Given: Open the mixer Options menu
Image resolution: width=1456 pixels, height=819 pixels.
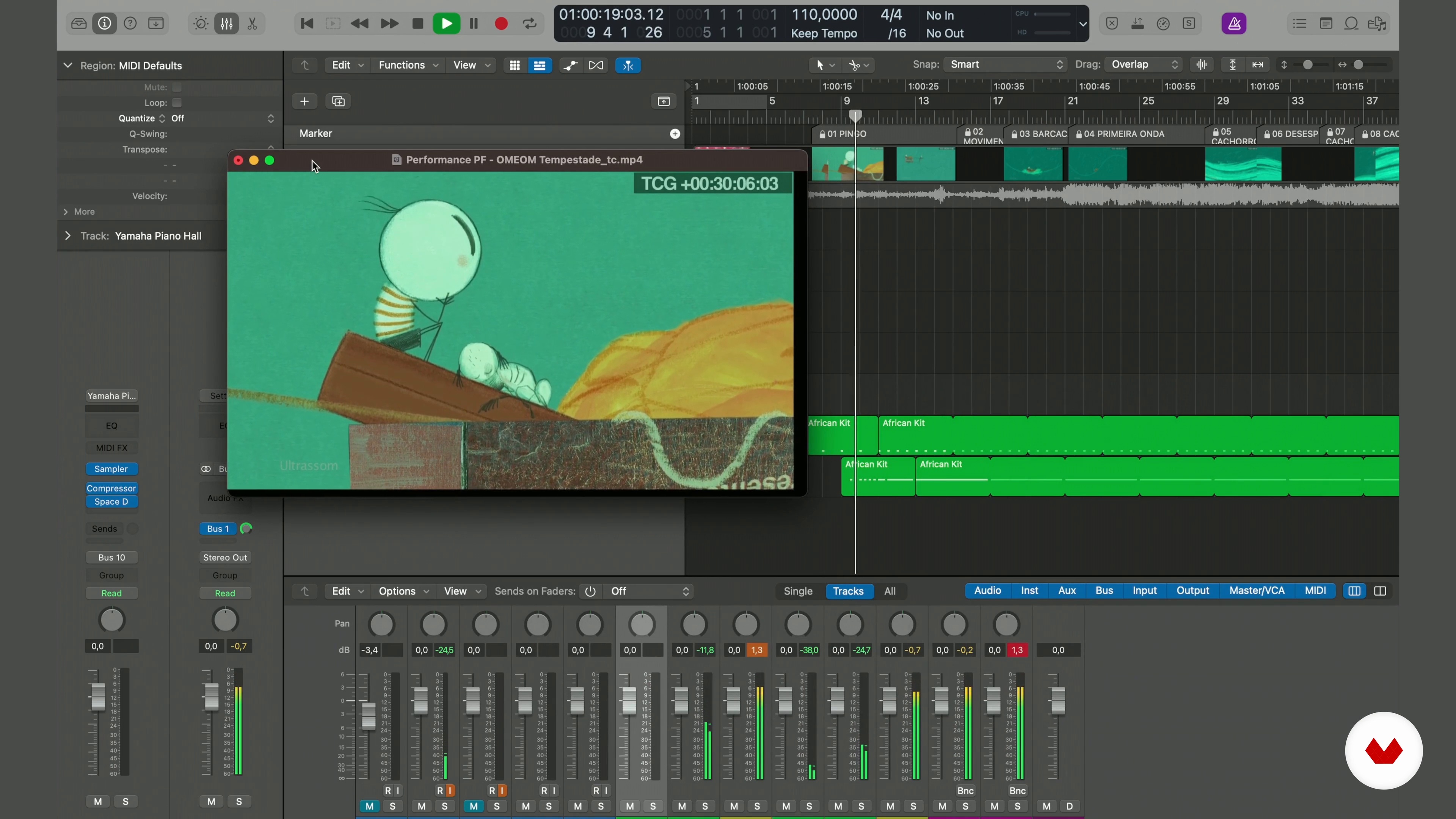Looking at the screenshot, I should pyautogui.click(x=403, y=591).
